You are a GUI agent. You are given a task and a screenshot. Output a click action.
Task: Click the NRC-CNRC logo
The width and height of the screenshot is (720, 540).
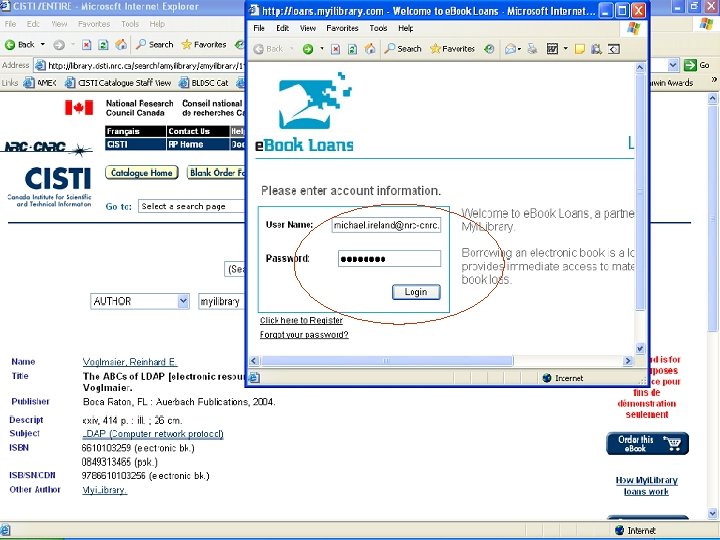coord(47,148)
